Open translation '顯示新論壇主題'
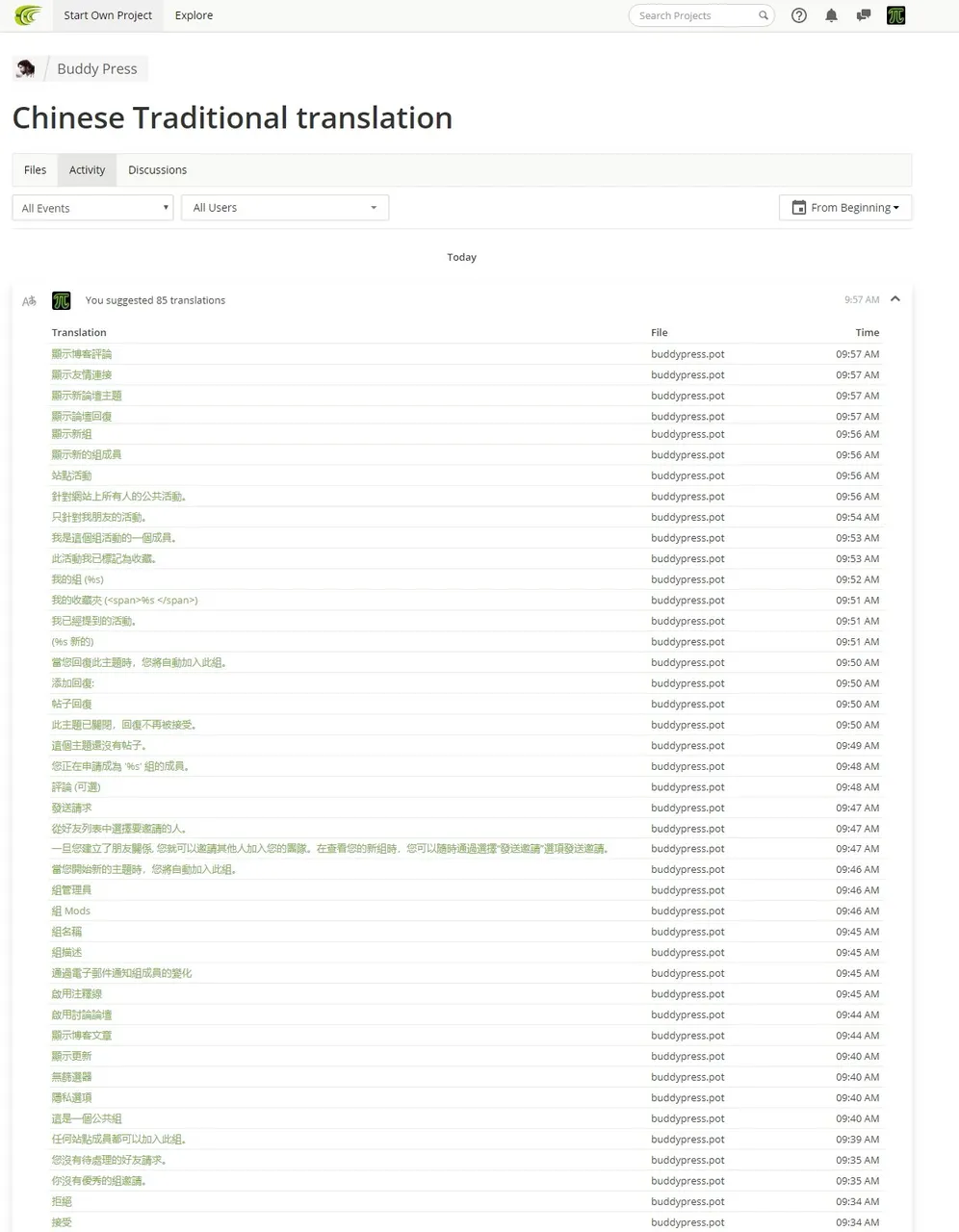Image resolution: width=959 pixels, height=1232 pixels. pyautogui.click(x=87, y=396)
